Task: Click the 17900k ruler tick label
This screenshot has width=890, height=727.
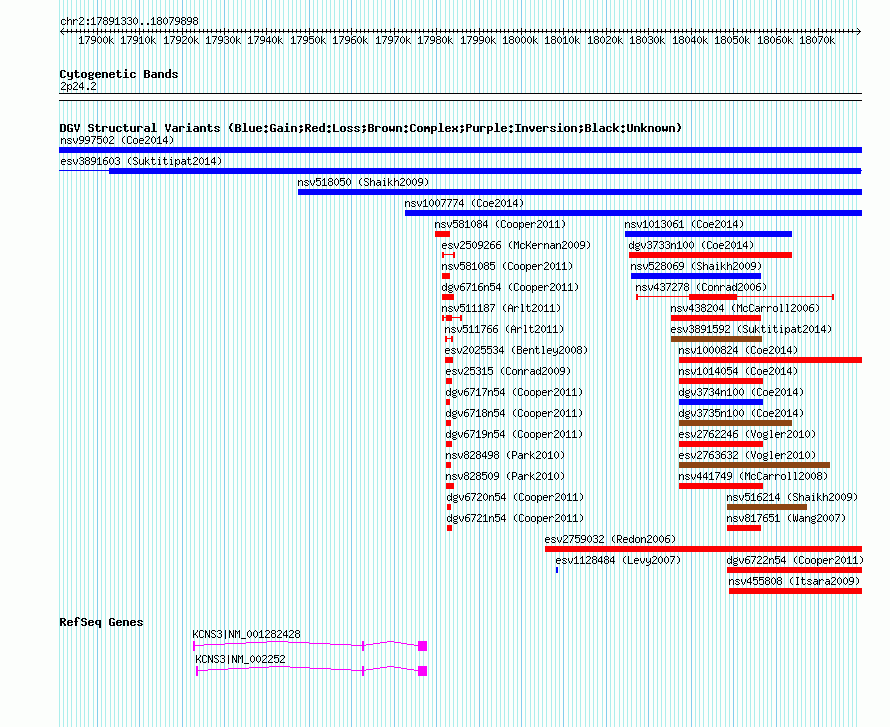Action: point(96,40)
